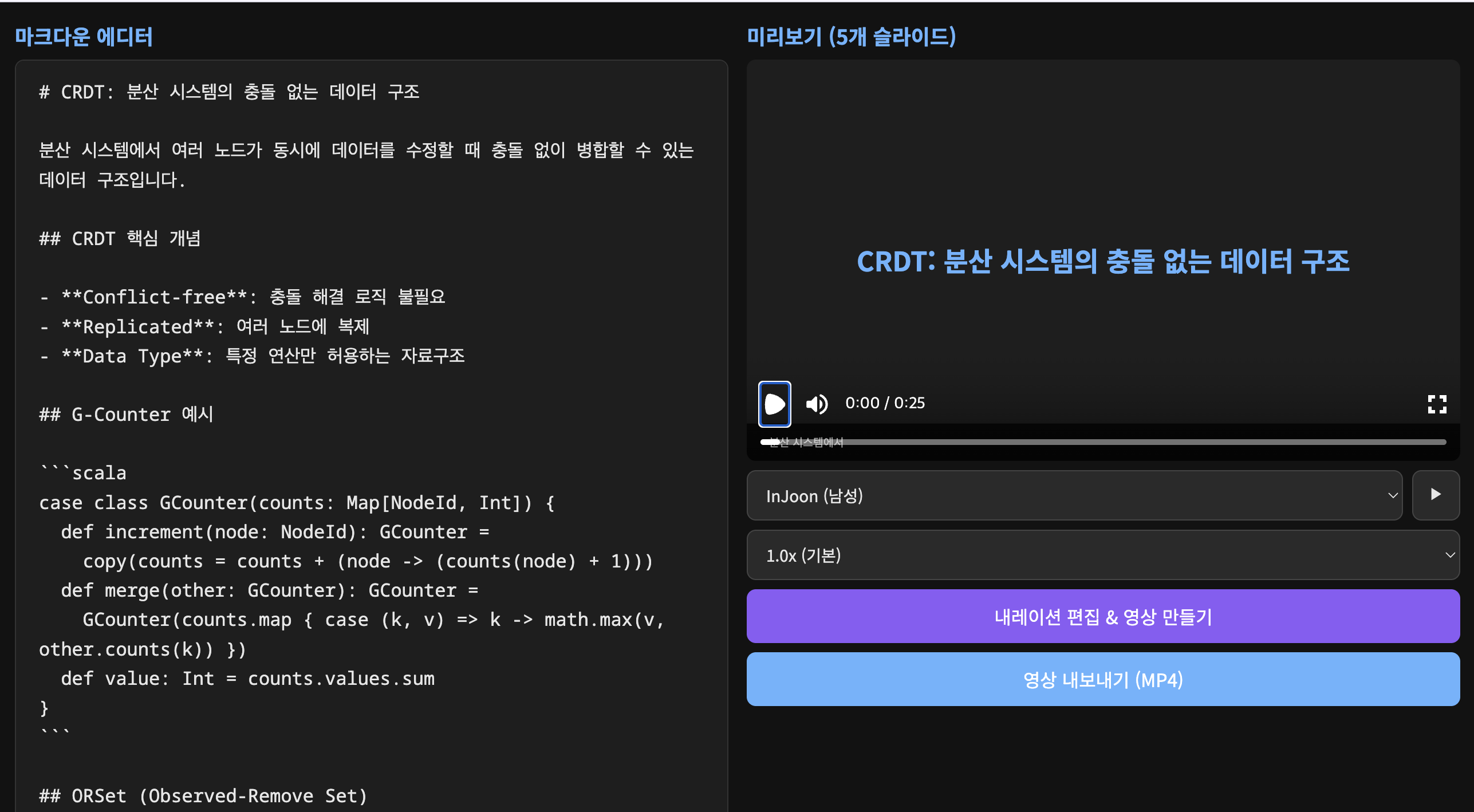Play the slide preview video
1474x812 pixels.
774,404
